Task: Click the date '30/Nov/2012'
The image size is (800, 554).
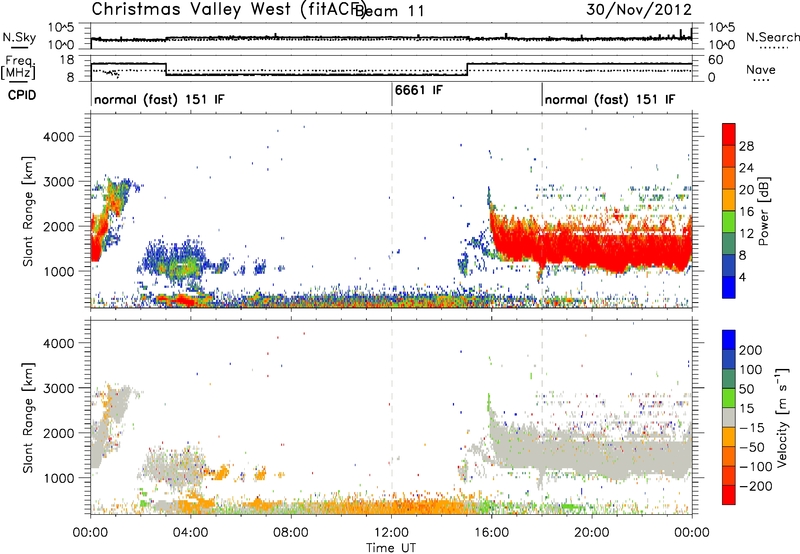Action: click(x=639, y=9)
